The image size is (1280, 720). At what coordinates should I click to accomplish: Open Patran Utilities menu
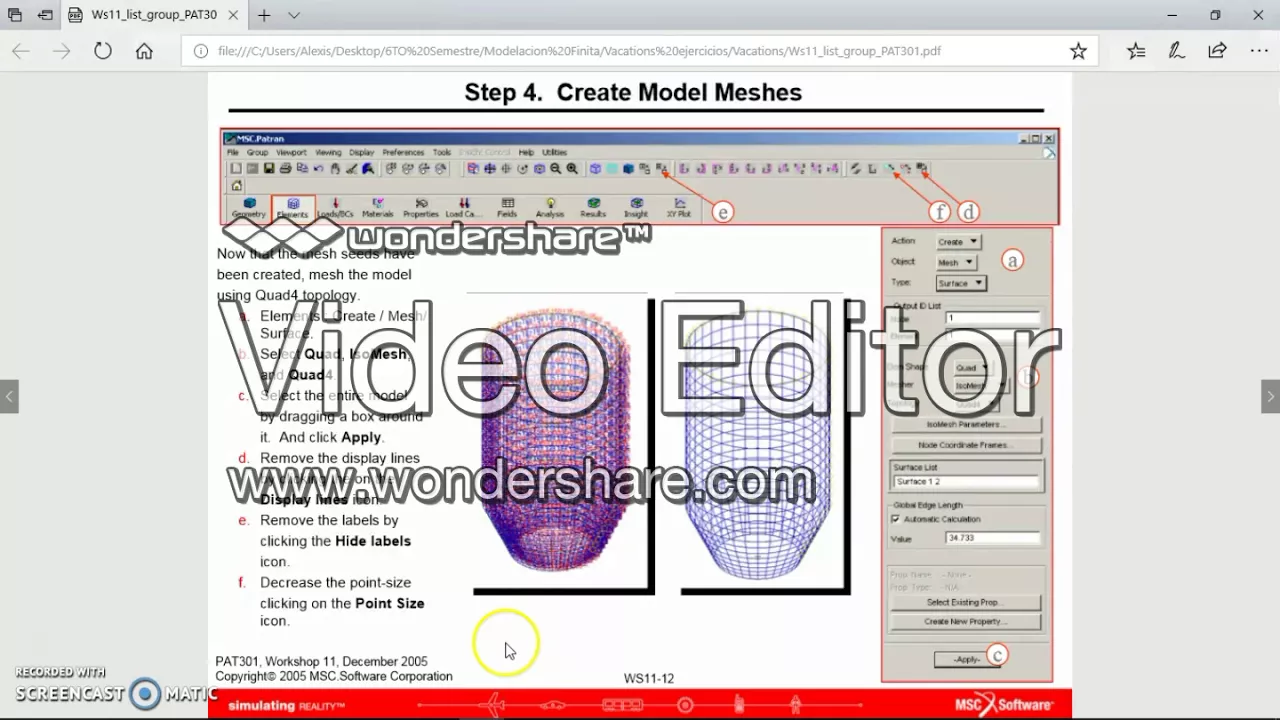tap(554, 152)
